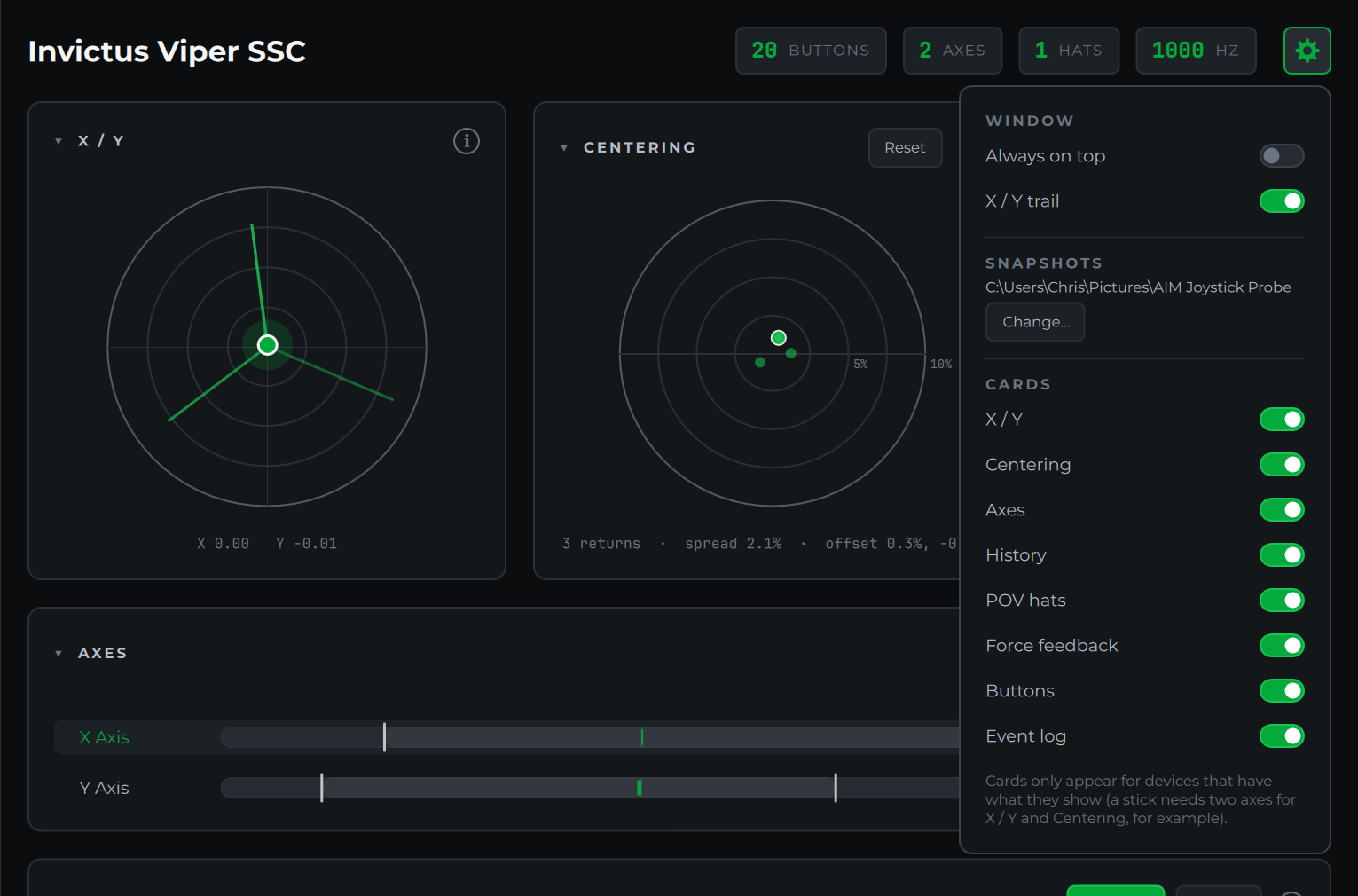Click the 5% ring label
1358x896 pixels.
(x=860, y=365)
